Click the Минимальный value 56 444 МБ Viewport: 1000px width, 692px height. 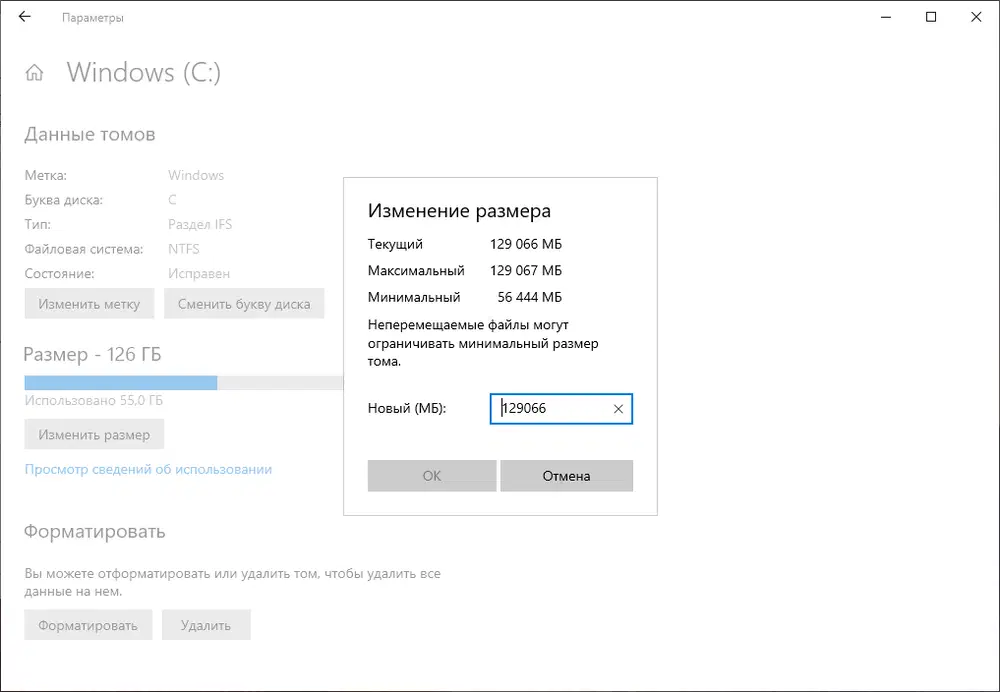pos(529,297)
